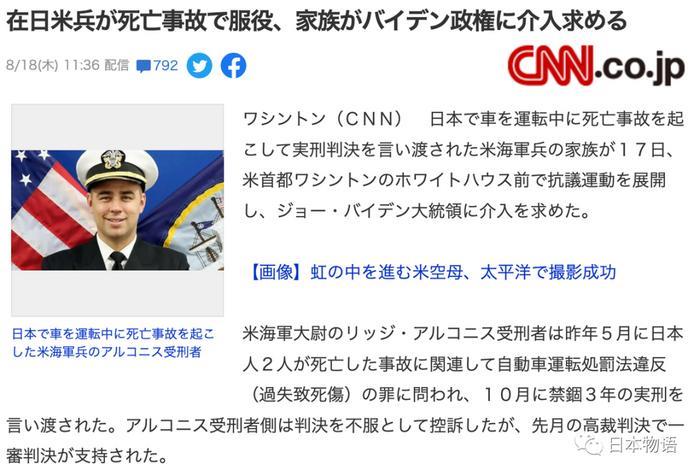The height and width of the screenshot is (476, 700).
Task: Open comments via the speech bubble icon
Action: (143, 67)
